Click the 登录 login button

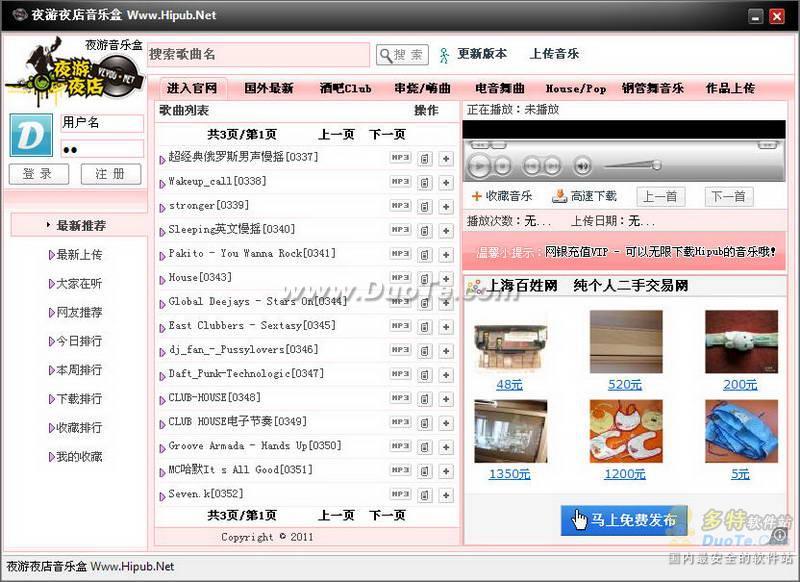tap(38, 174)
